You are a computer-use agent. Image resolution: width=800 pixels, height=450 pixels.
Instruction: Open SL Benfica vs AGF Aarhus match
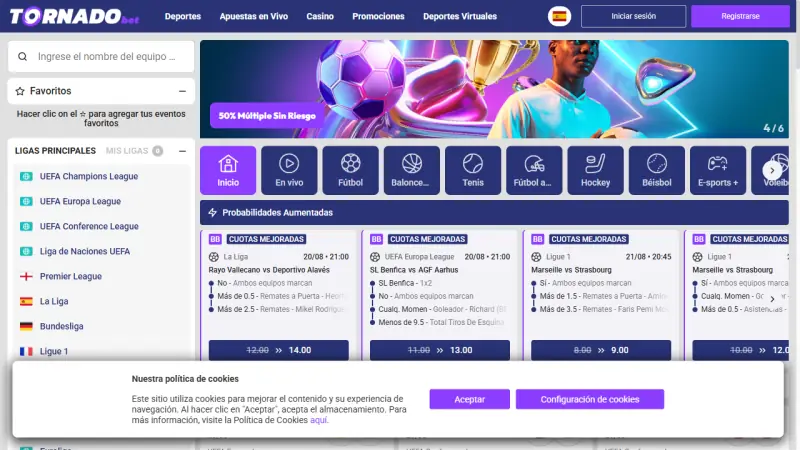[x=414, y=270]
